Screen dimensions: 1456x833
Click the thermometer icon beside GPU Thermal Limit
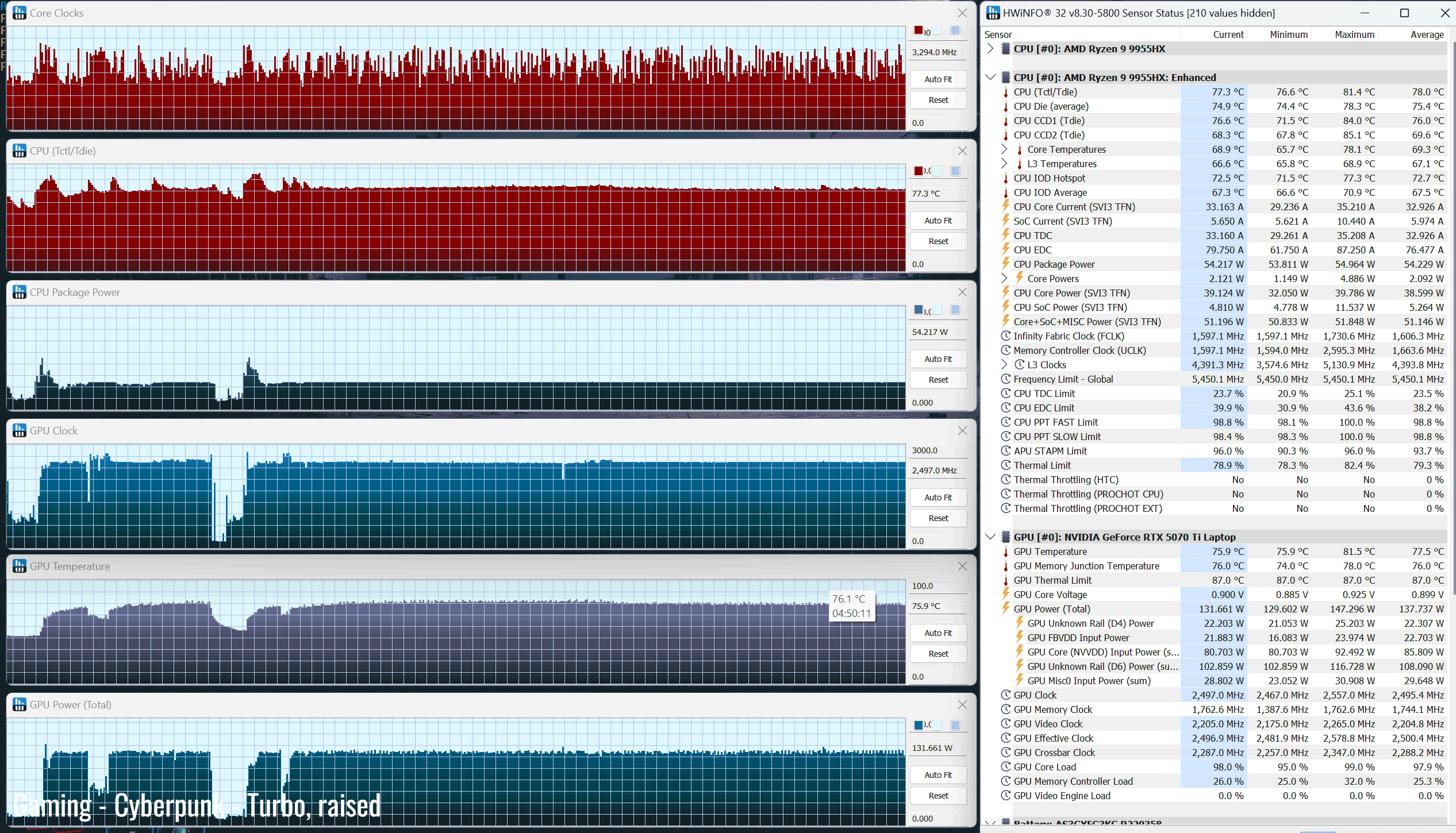[x=1005, y=581]
